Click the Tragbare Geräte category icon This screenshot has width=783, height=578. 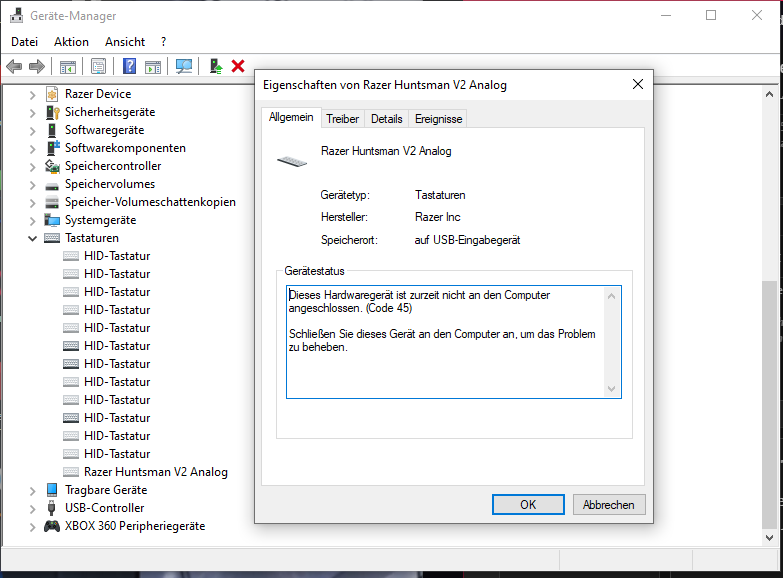point(52,490)
